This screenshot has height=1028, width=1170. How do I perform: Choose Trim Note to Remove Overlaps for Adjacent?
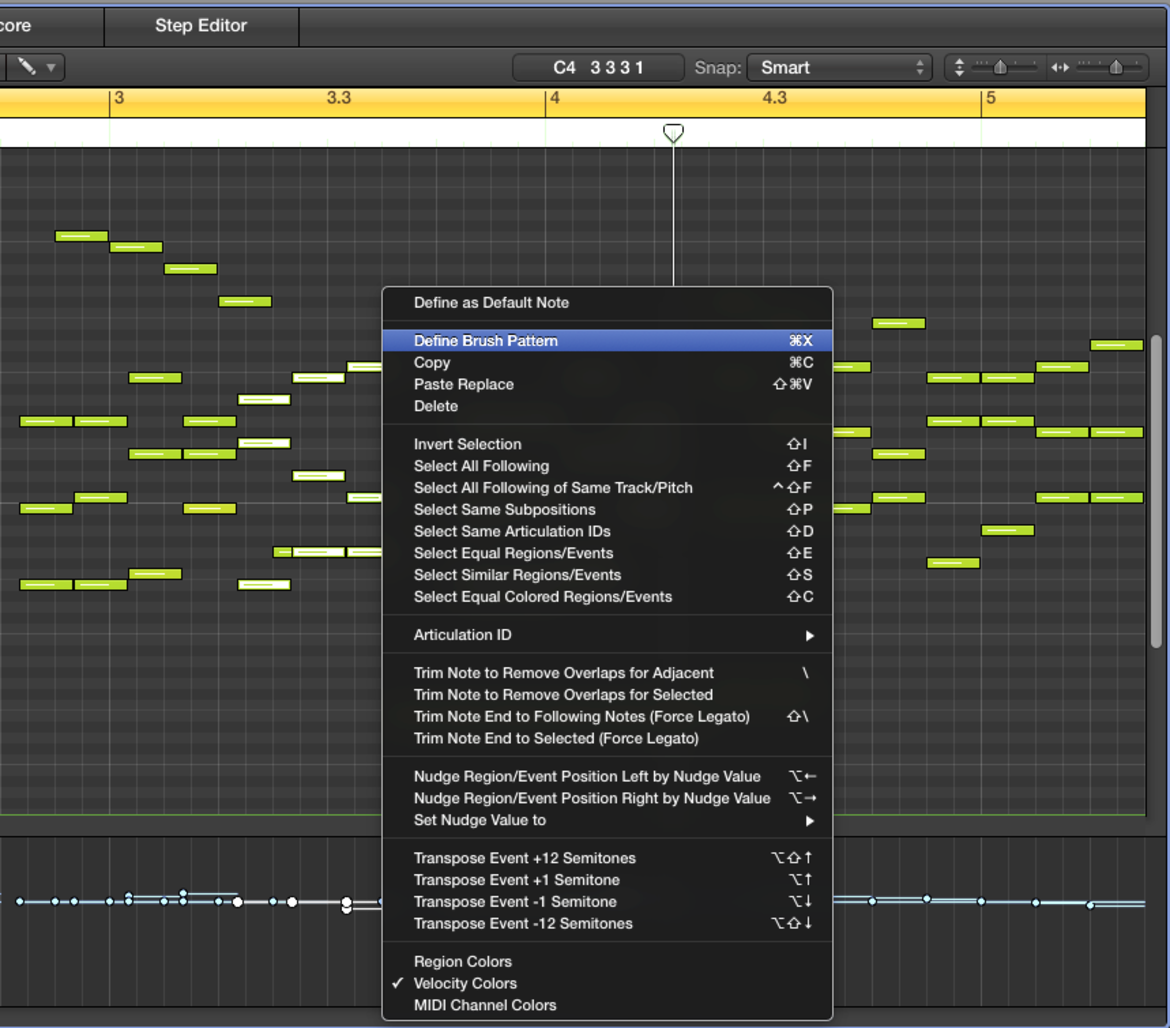point(607,673)
